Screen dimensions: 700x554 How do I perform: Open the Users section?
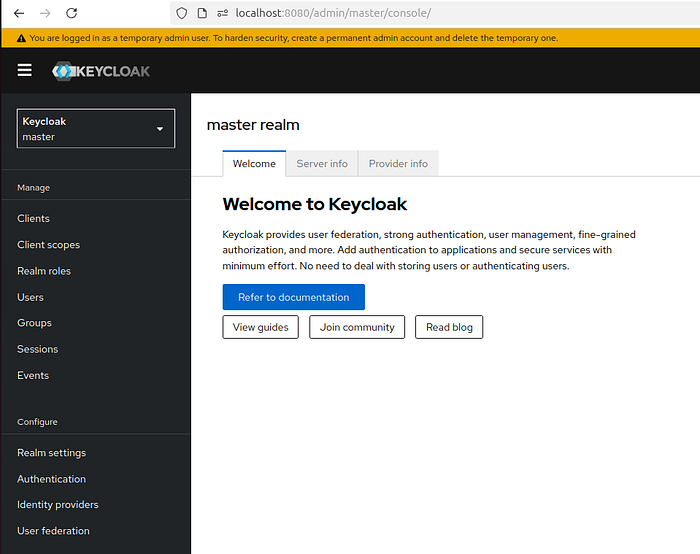pyautogui.click(x=30, y=297)
